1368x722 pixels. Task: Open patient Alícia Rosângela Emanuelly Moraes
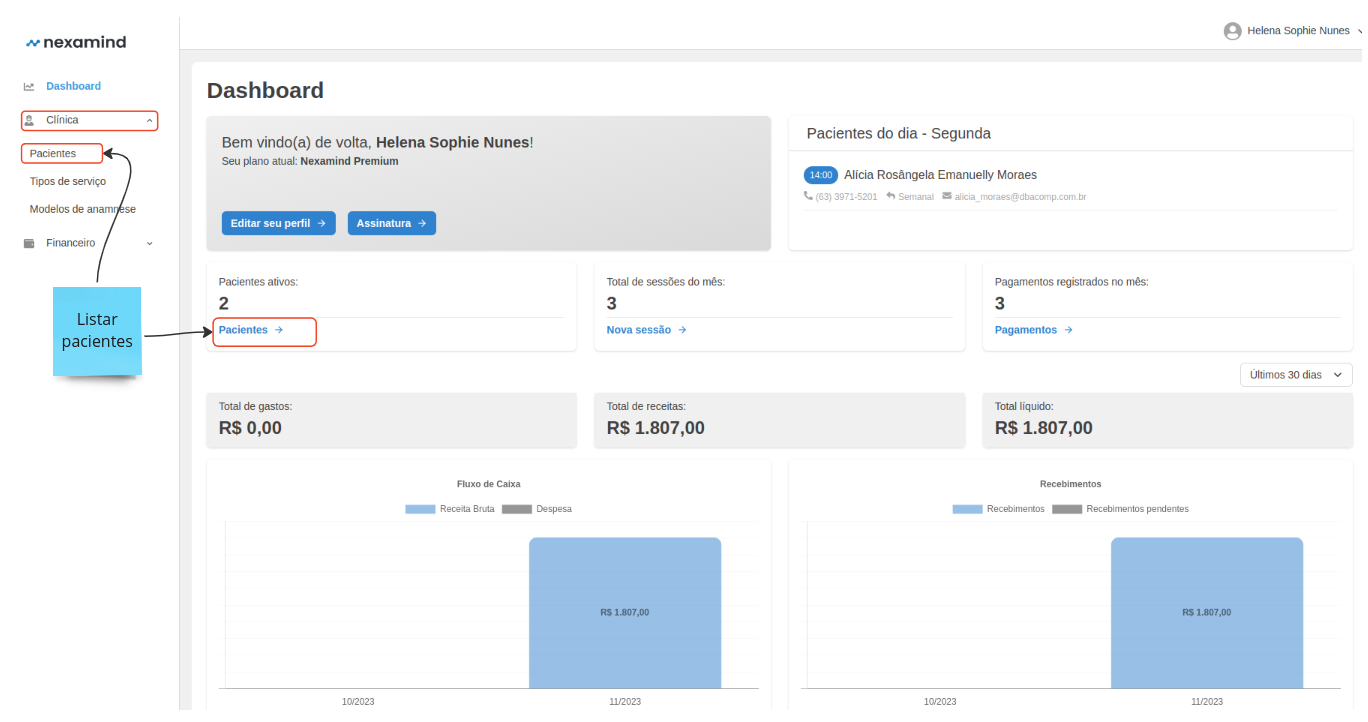[940, 175]
